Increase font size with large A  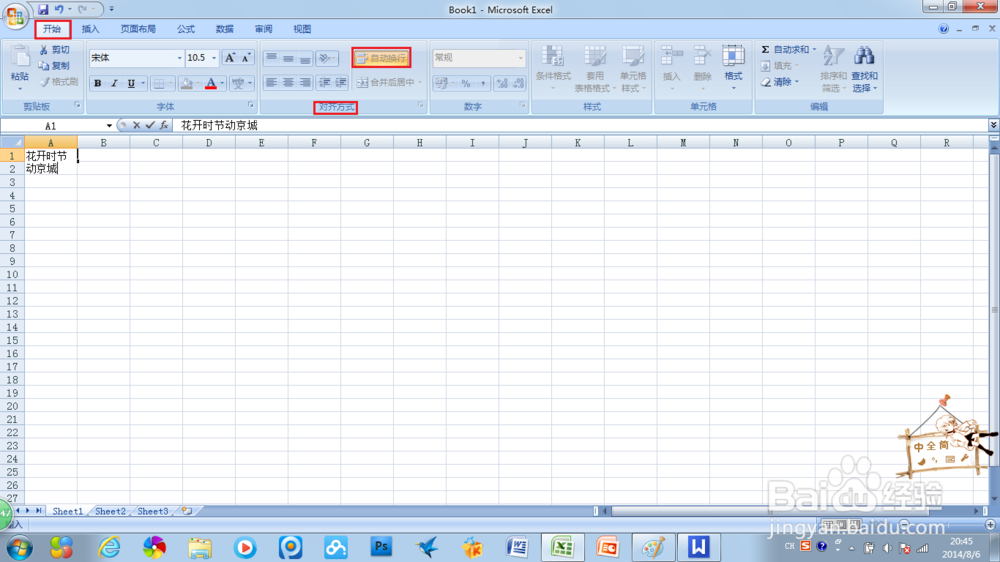pos(230,57)
